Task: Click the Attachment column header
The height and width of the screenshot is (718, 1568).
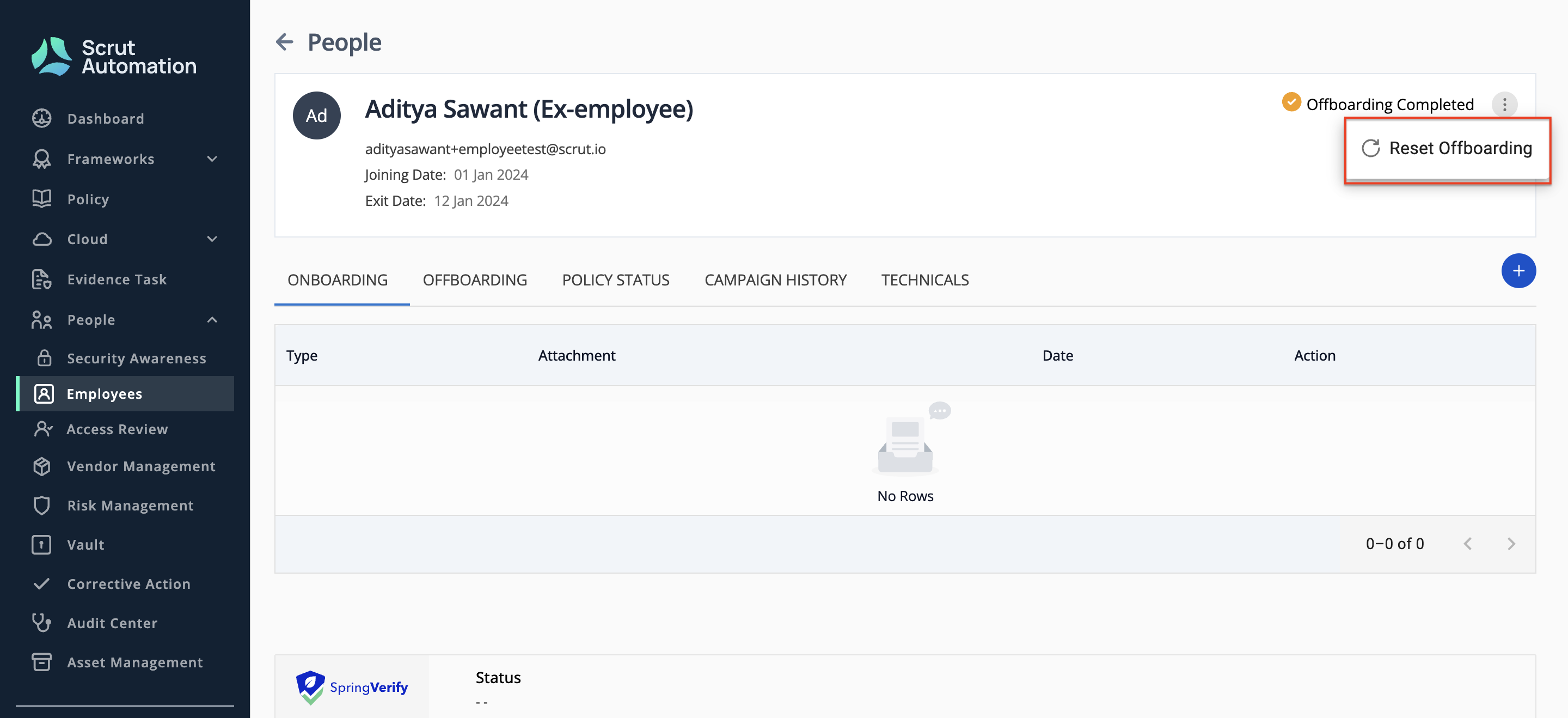Action: [577, 355]
